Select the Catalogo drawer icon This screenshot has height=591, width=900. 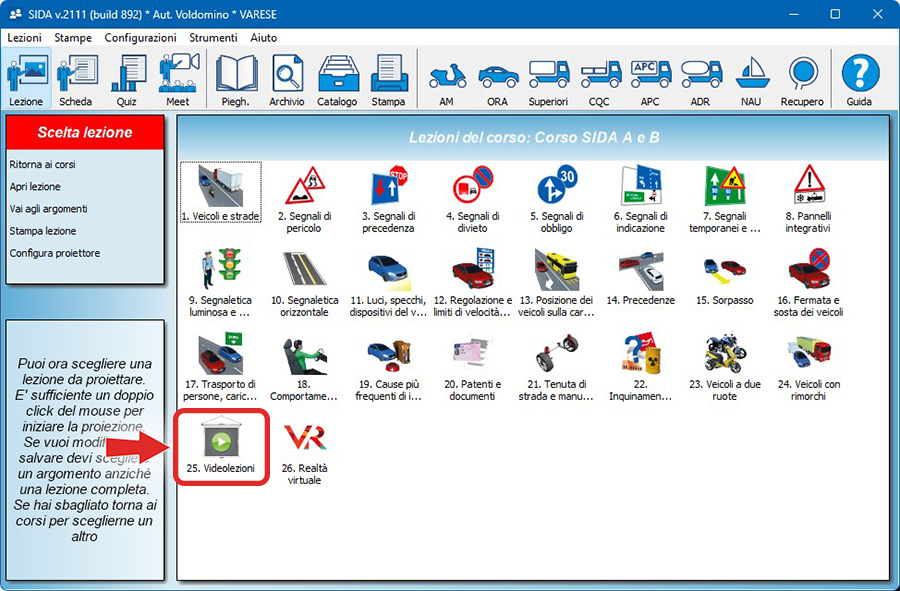click(x=338, y=81)
